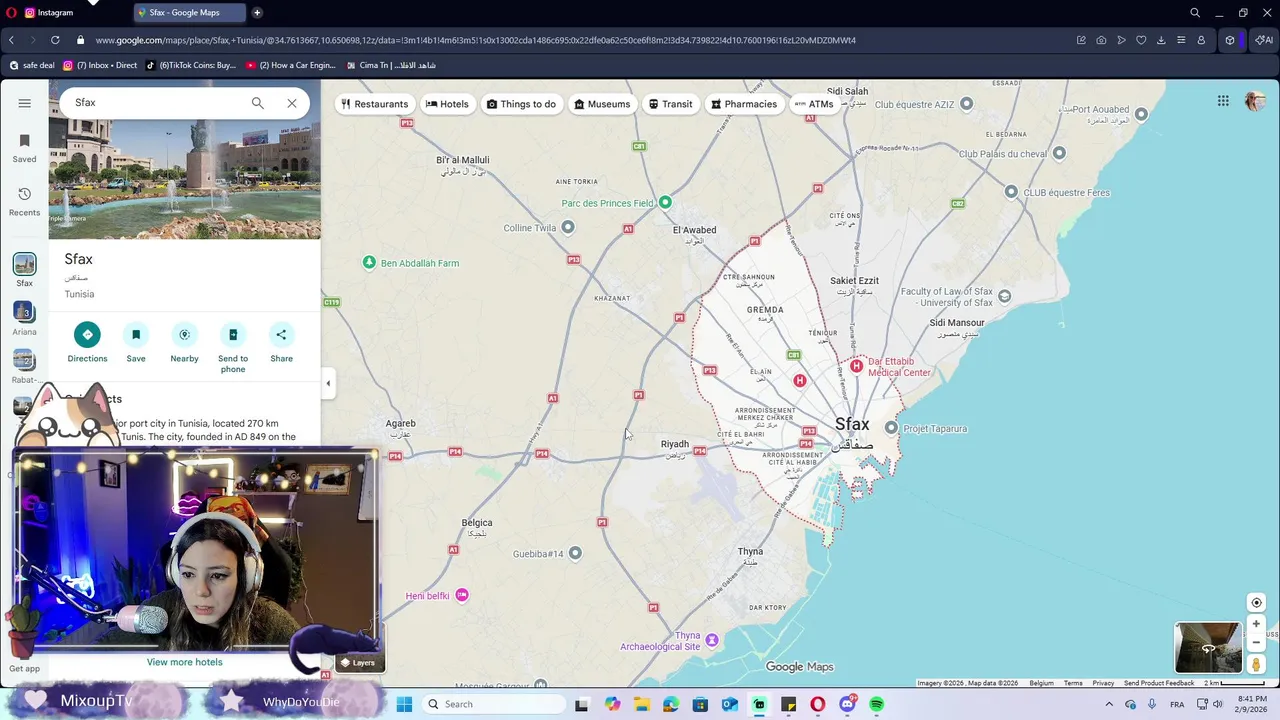The image size is (1280, 720).
Task: Select the Transit category chip
Action: (x=670, y=104)
